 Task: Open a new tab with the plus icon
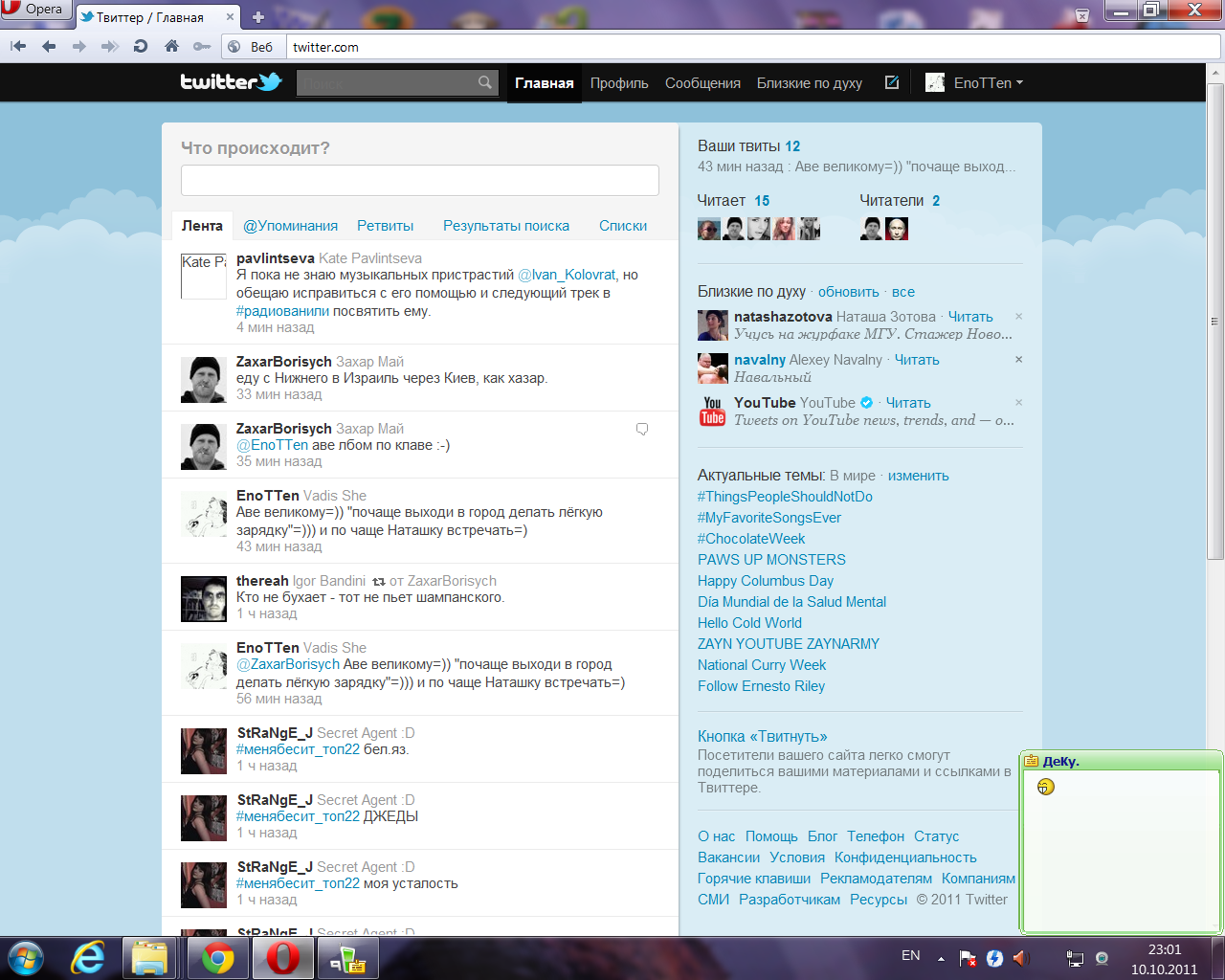point(258,17)
